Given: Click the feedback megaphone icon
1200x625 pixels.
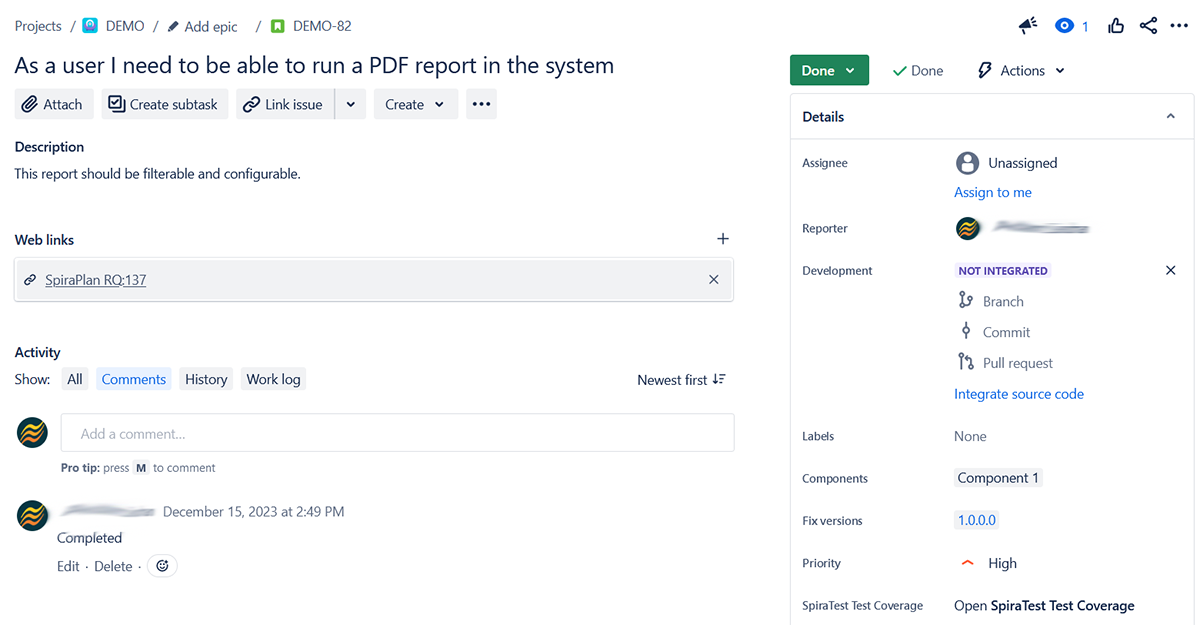Looking at the screenshot, I should (x=1028, y=26).
